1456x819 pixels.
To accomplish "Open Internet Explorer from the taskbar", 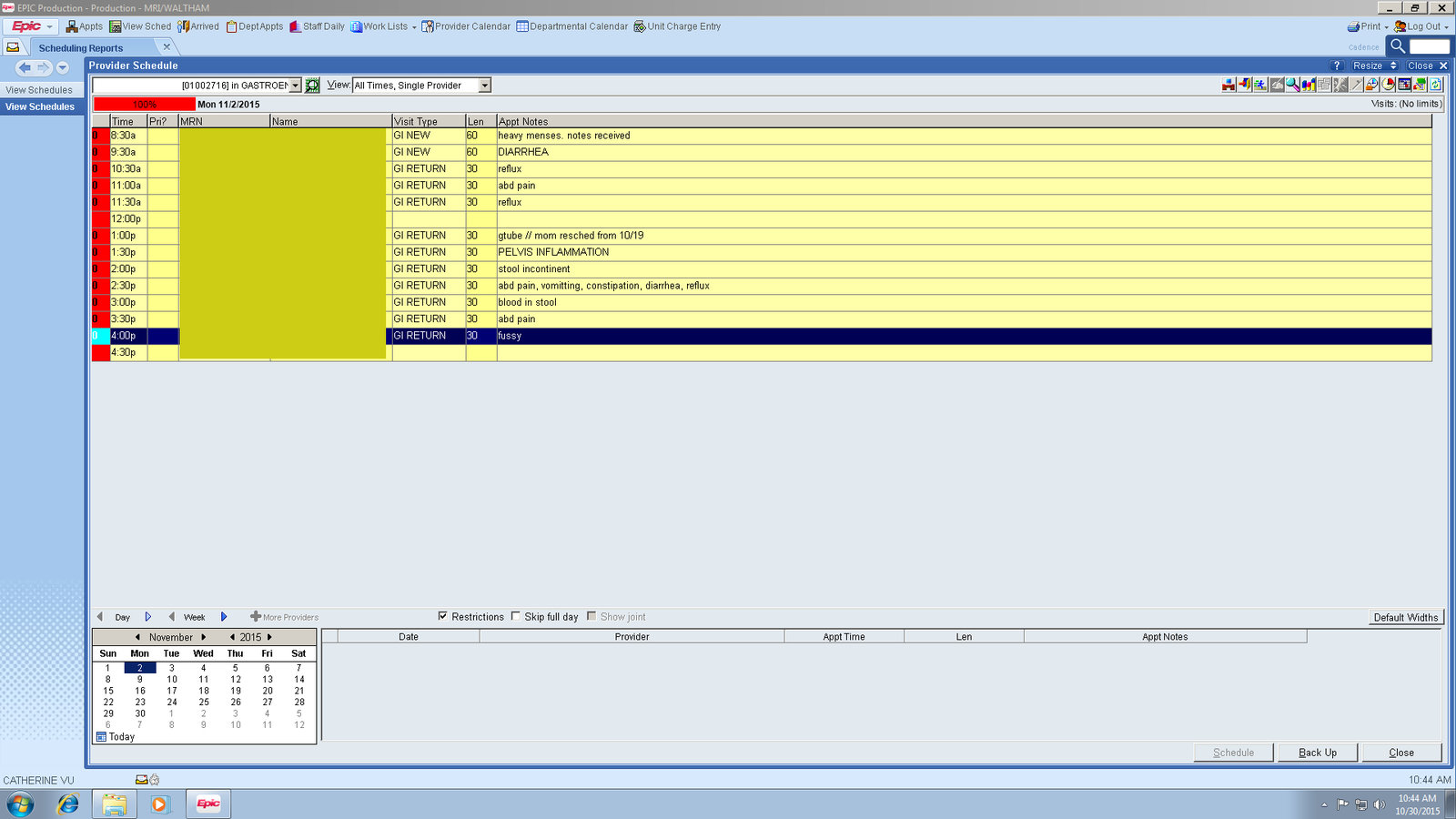I will pyautogui.click(x=67, y=804).
